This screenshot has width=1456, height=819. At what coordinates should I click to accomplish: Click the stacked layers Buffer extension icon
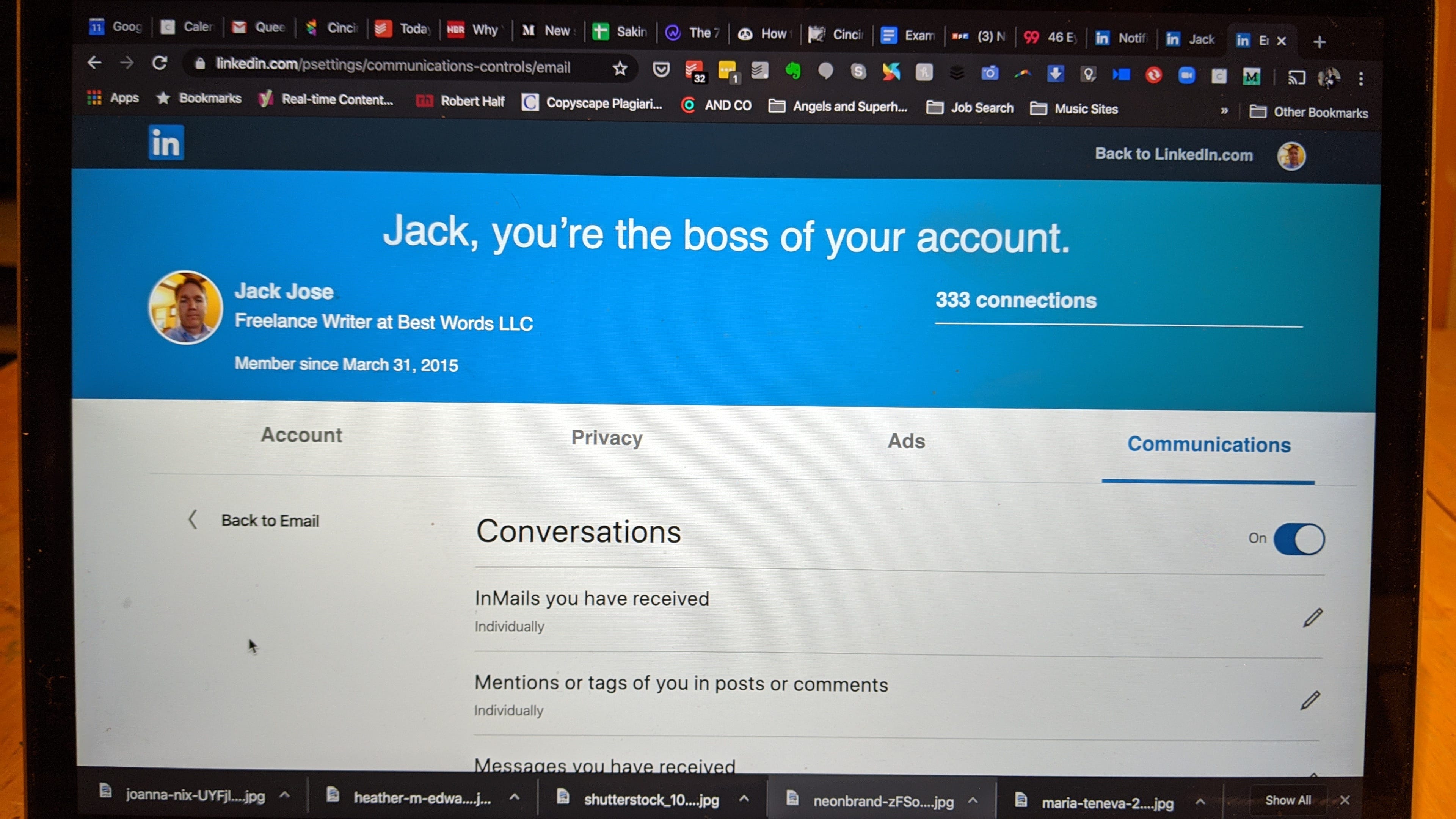pyautogui.click(x=956, y=73)
